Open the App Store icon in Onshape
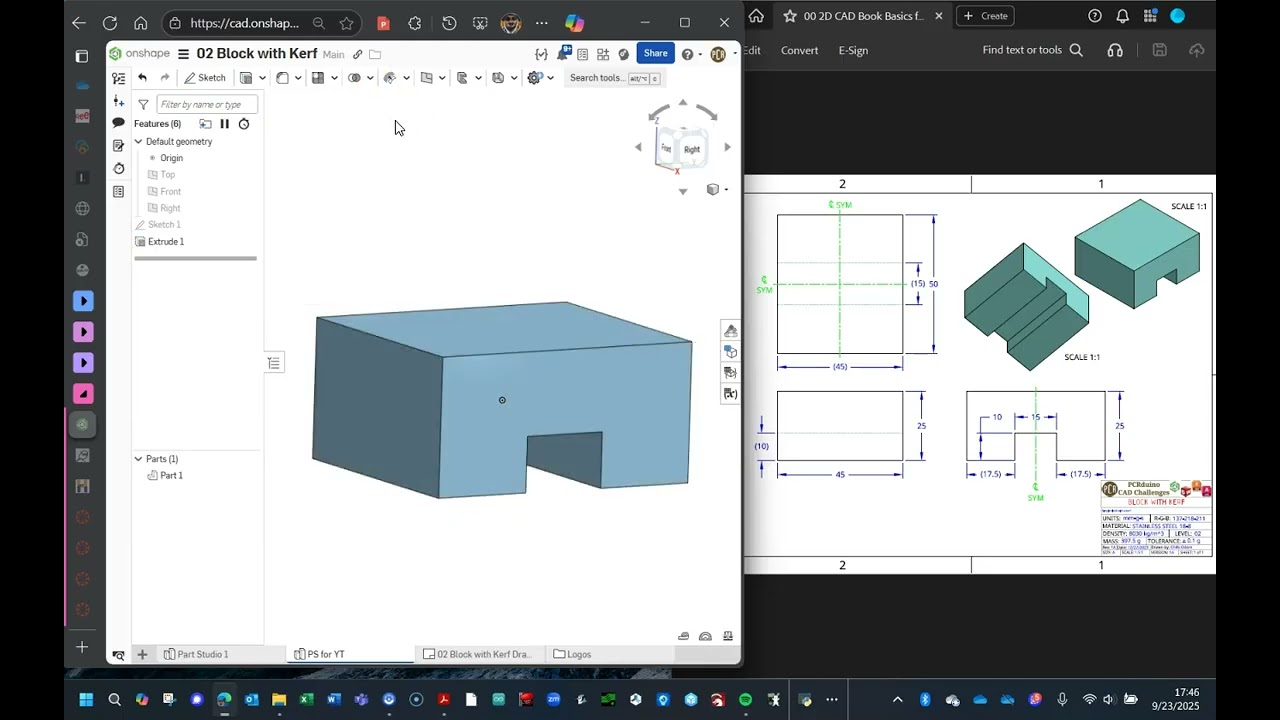The image size is (1280, 720). tap(603, 54)
